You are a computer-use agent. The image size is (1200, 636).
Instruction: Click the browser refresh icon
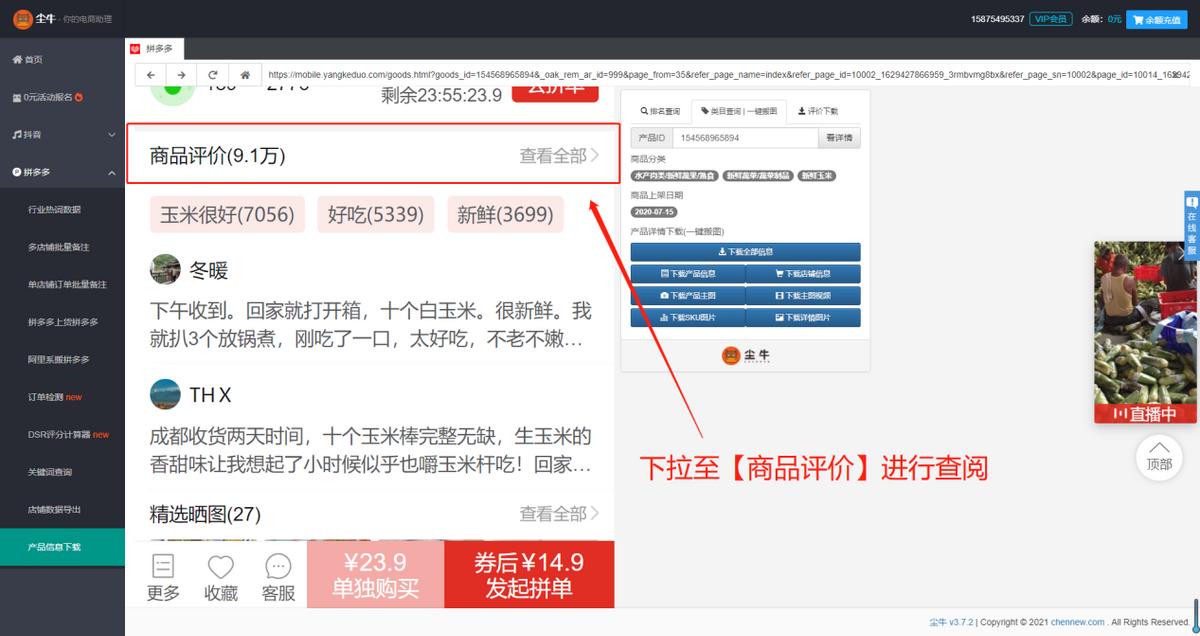pyautogui.click(x=212, y=74)
